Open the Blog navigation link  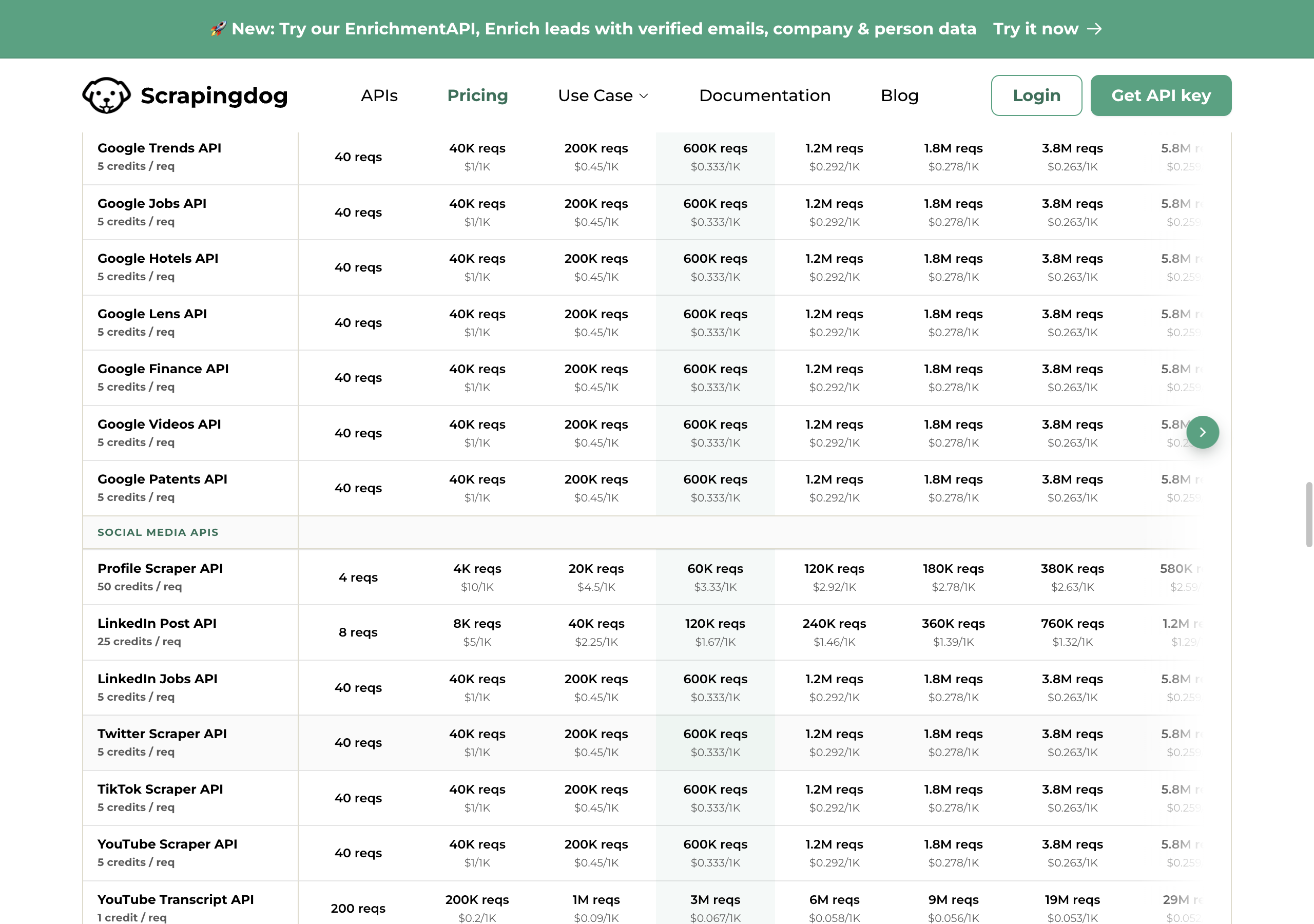(900, 95)
